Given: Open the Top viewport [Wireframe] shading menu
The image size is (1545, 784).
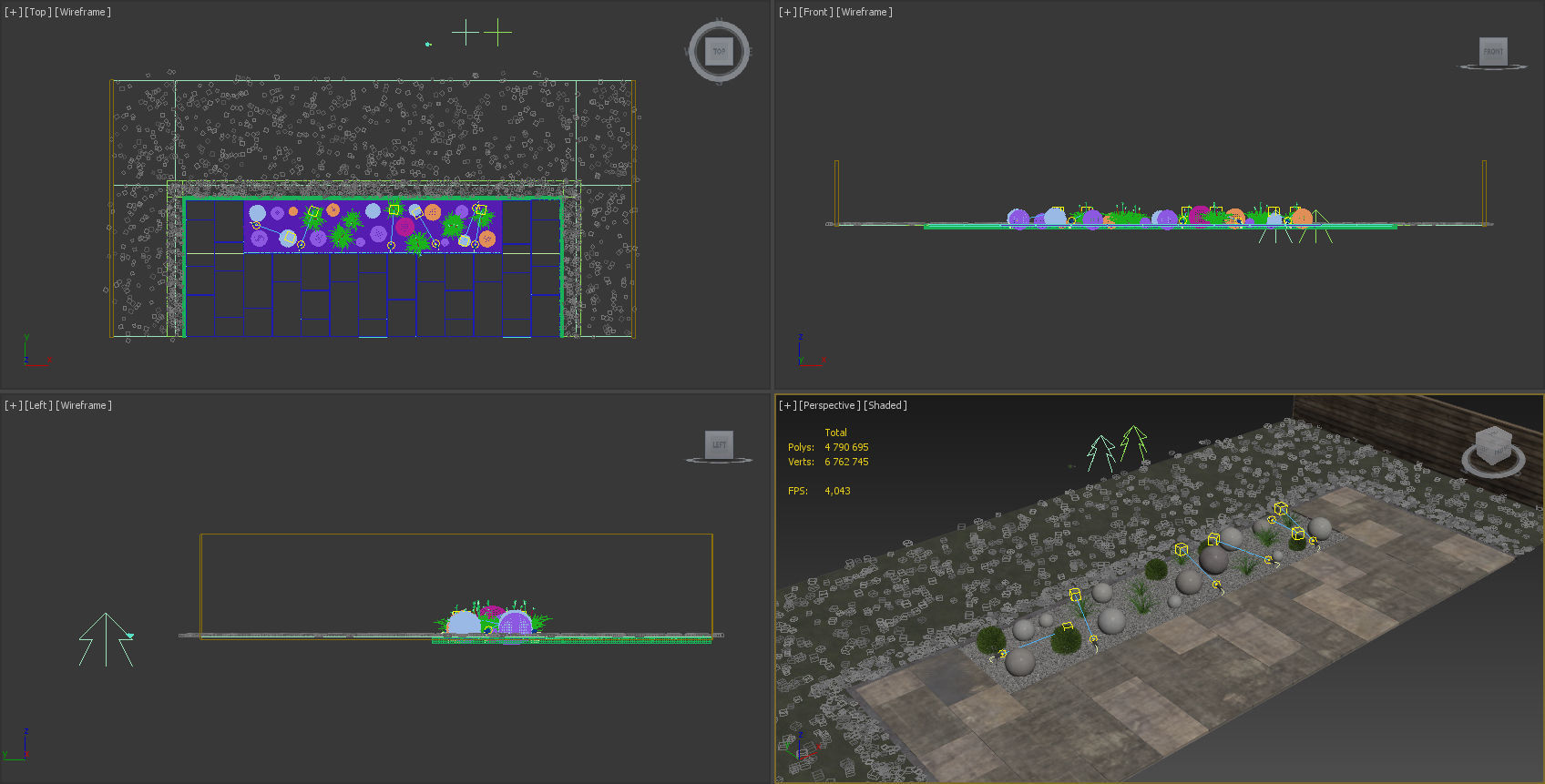Looking at the screenshot, I should pos(83,12).
